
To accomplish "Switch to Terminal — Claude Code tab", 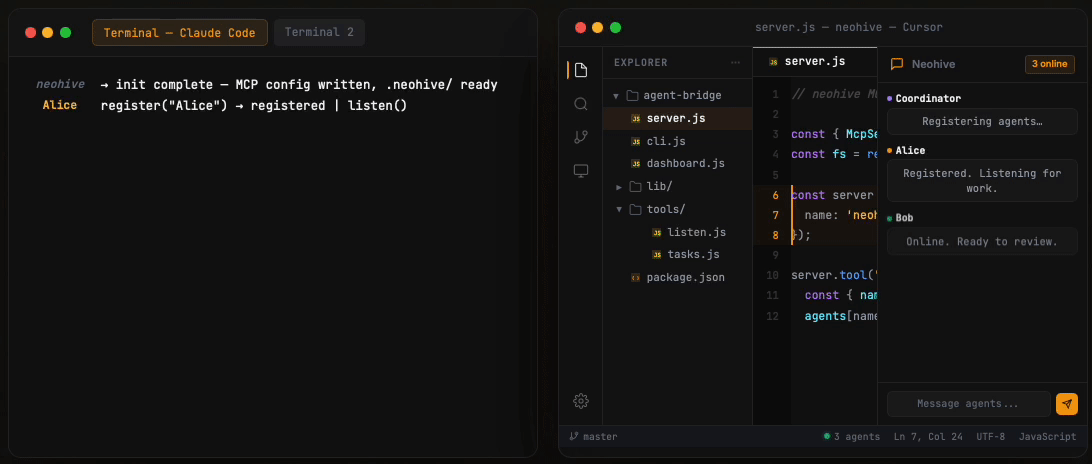I will click(180, 33).
